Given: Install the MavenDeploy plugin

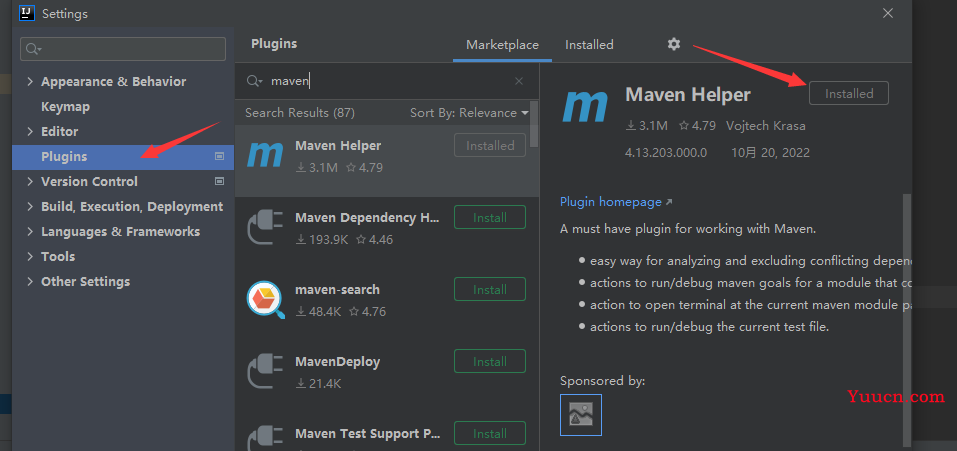Looking at the screenshot, I should [x=489, y=361].
